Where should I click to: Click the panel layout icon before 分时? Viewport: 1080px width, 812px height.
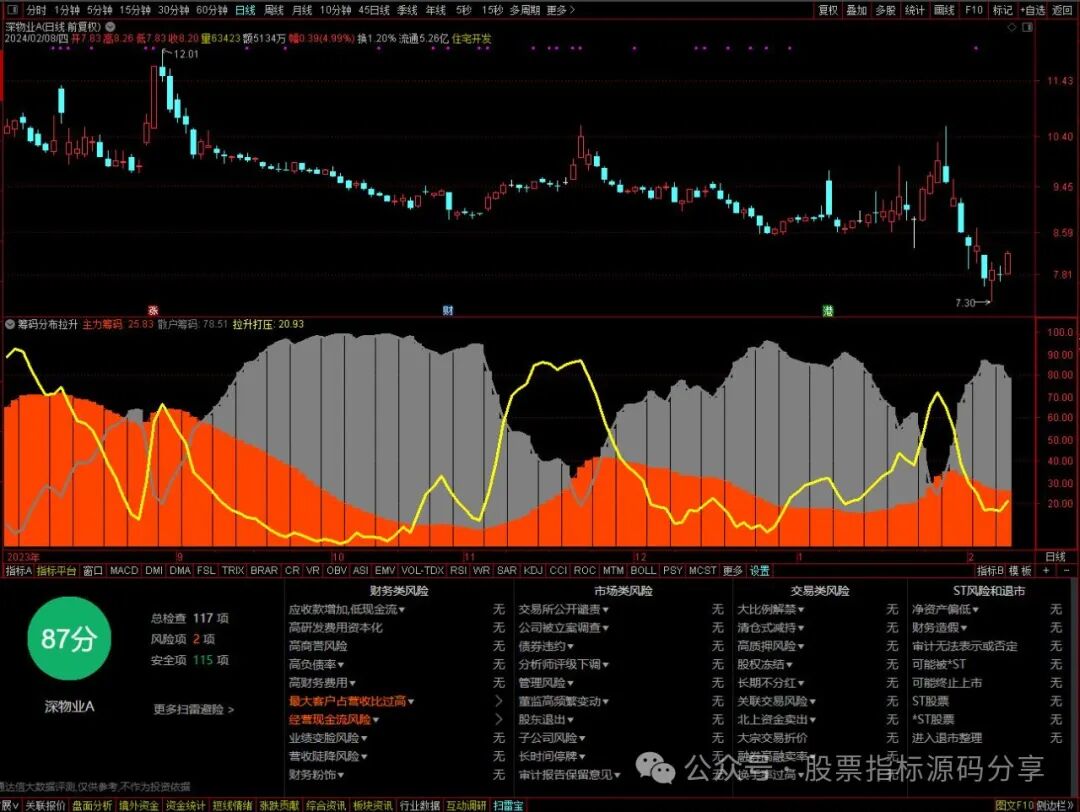(x=13, y=10)
